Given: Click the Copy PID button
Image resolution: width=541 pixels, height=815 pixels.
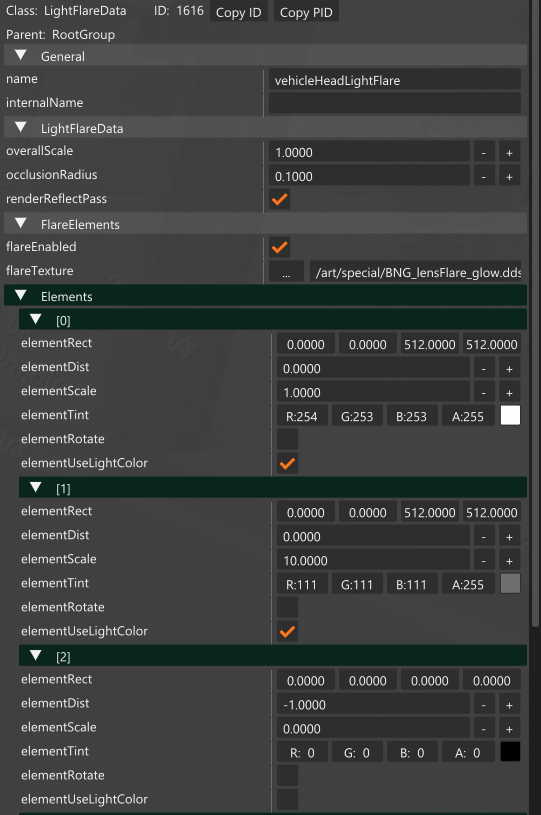Looking at the screenshot, I should 306,12.
